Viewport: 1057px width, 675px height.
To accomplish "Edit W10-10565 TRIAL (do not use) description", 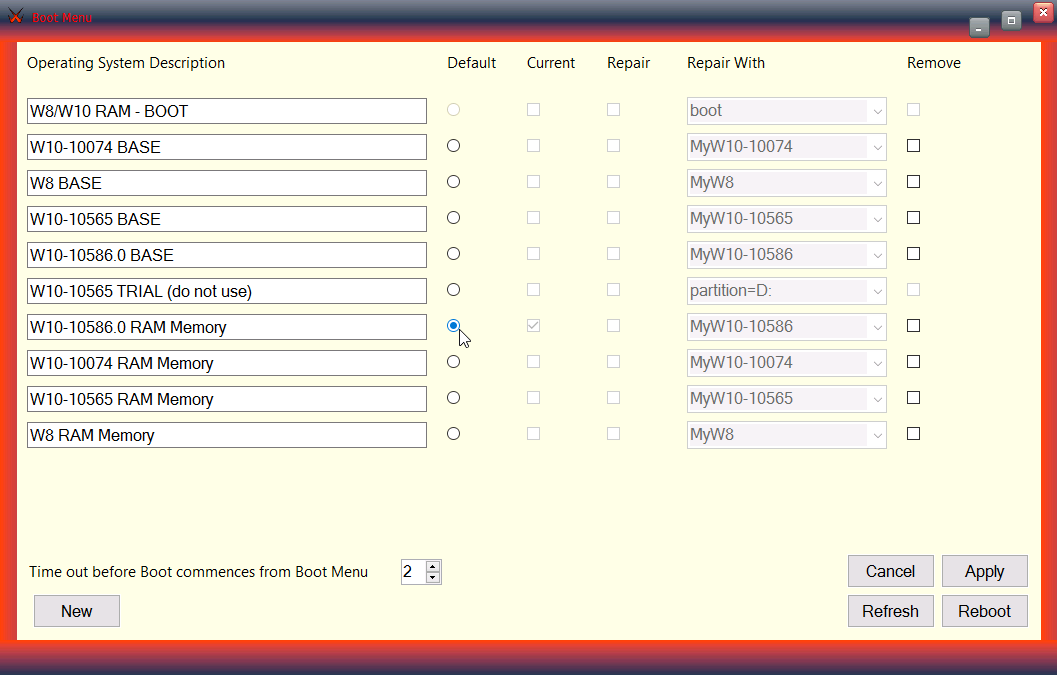I will pos(226,291).
